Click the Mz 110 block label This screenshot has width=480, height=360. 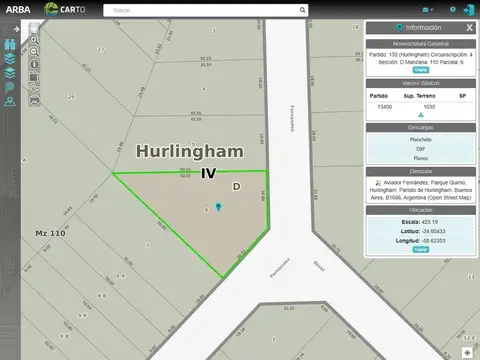(x=50, y=233)
